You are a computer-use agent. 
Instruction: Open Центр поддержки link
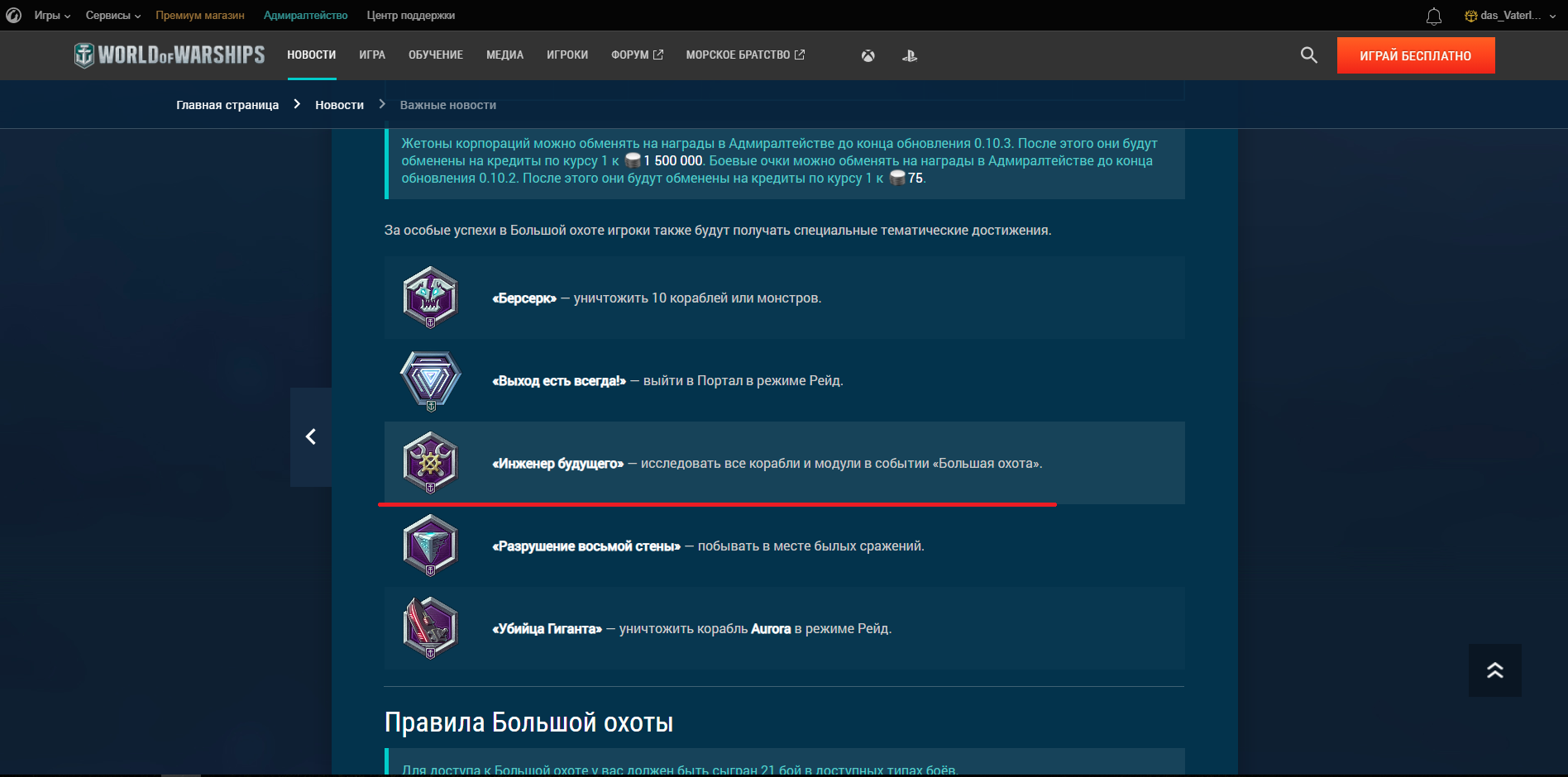(x=411, y=15)
